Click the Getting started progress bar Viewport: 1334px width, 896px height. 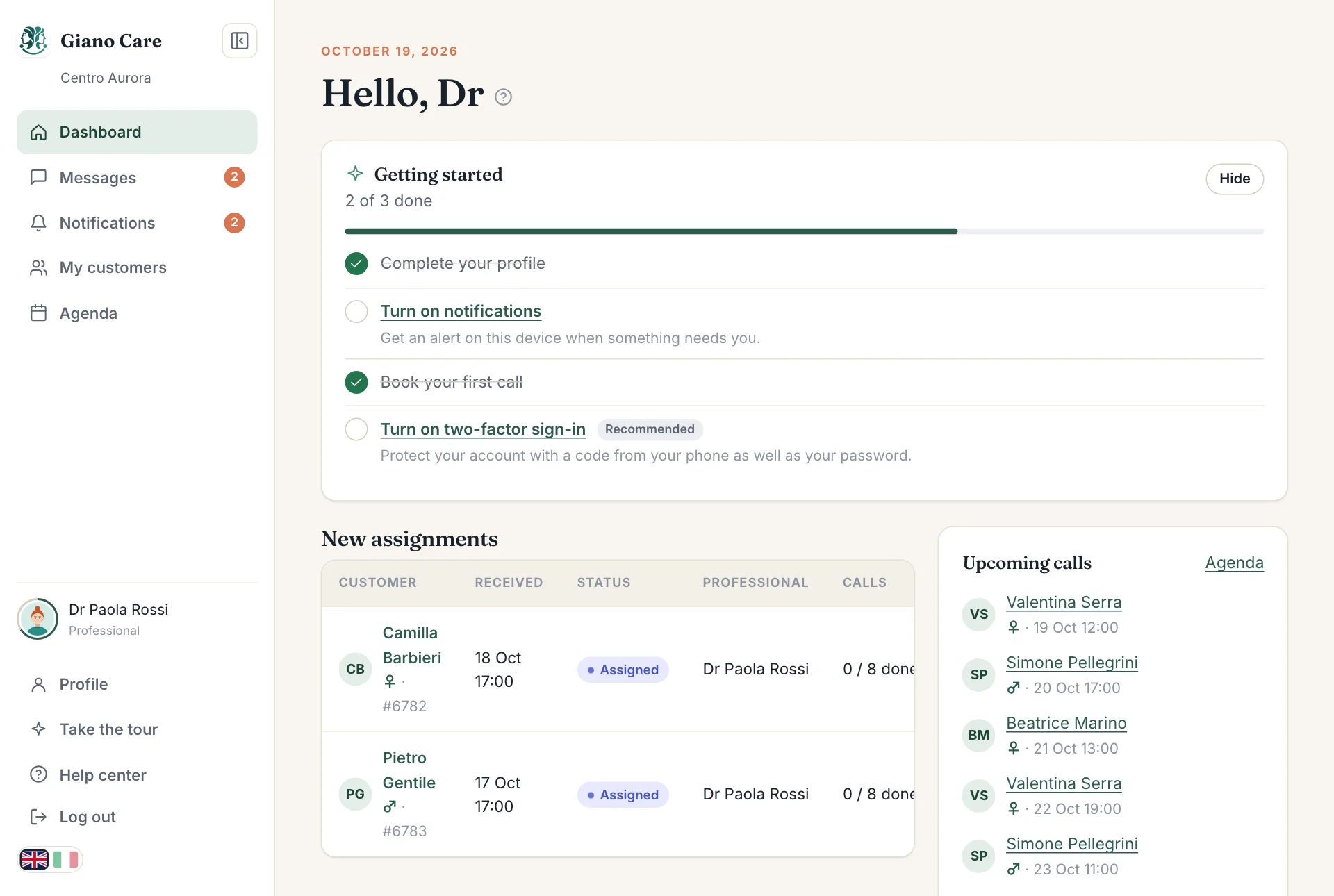pyautogui.click(x=804, y=231)
